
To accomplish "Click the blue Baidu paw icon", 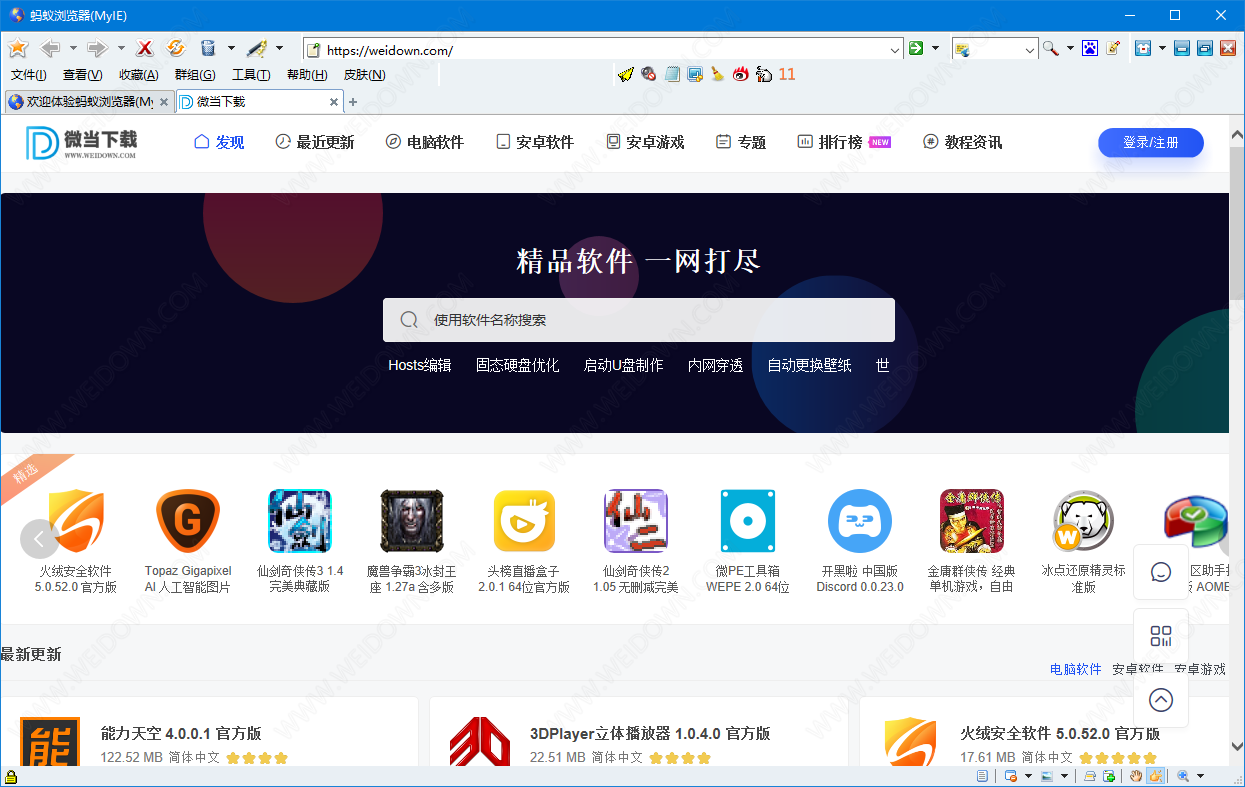I will click(1090, 48).
